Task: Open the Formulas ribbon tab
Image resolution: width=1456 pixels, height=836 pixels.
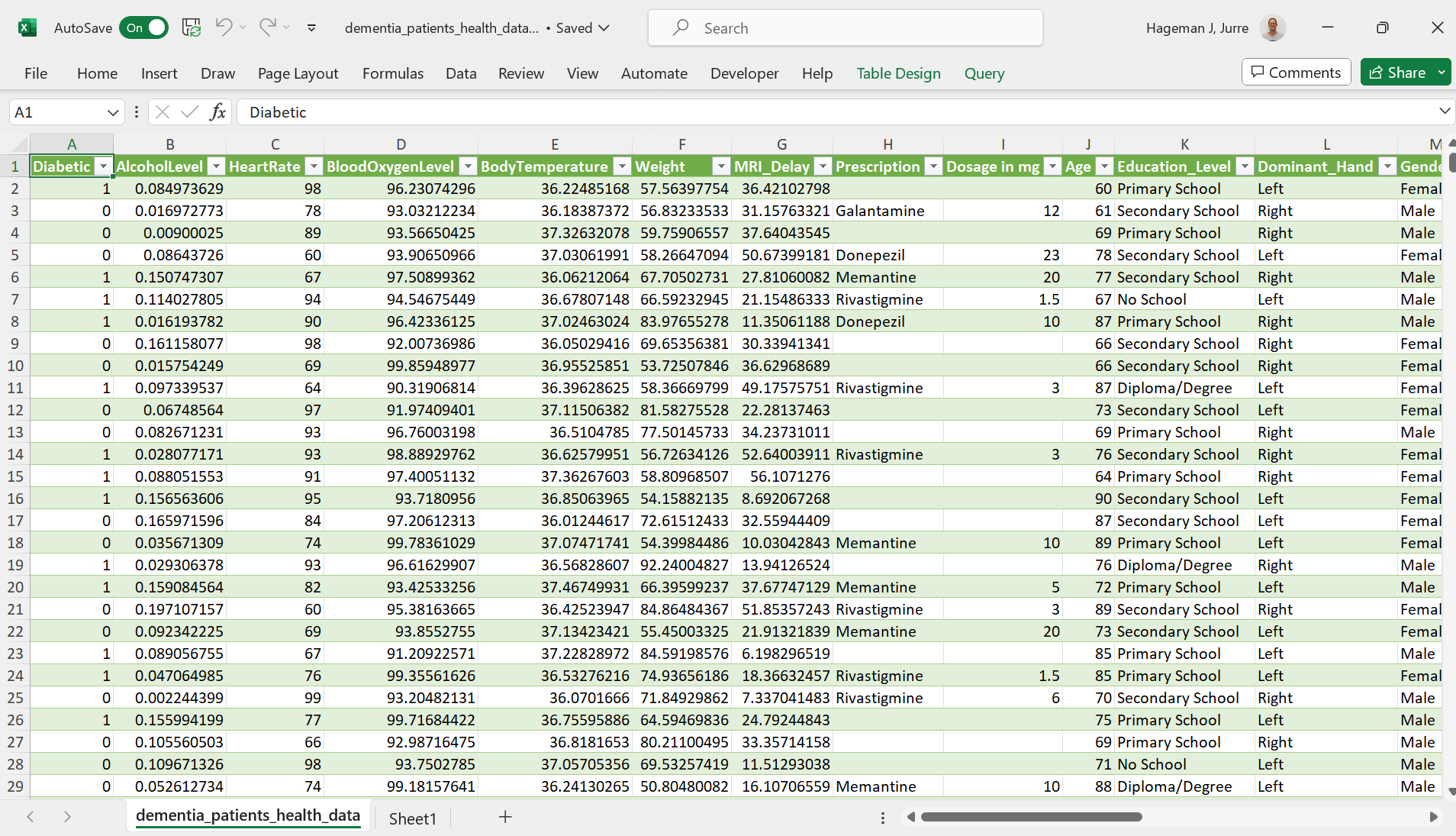Action: (392, 73)
